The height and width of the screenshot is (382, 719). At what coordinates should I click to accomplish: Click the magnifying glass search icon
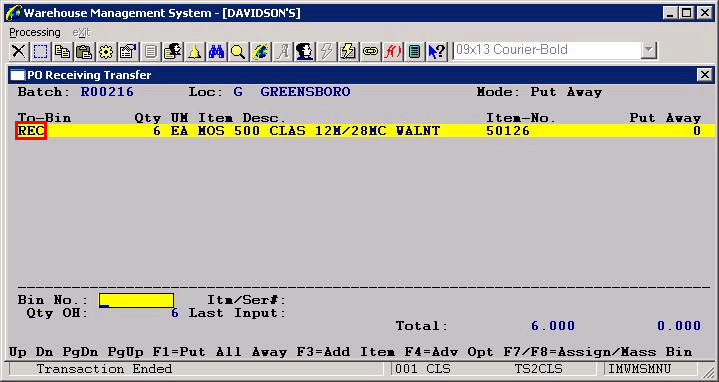pyautogui.click(x=238, y=51)
